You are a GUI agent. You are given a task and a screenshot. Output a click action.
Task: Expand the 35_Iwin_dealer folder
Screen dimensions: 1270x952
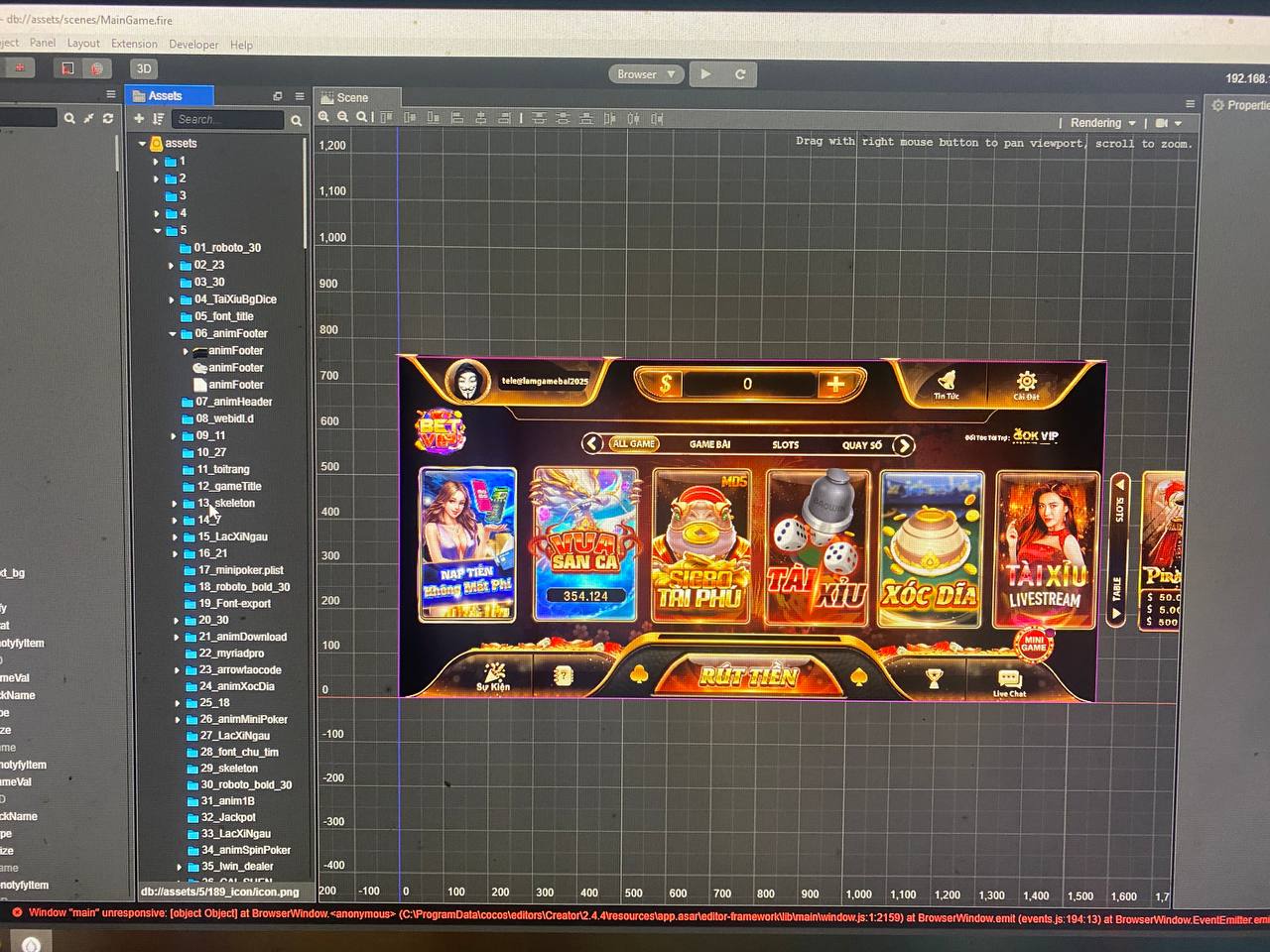pos(180,867)
